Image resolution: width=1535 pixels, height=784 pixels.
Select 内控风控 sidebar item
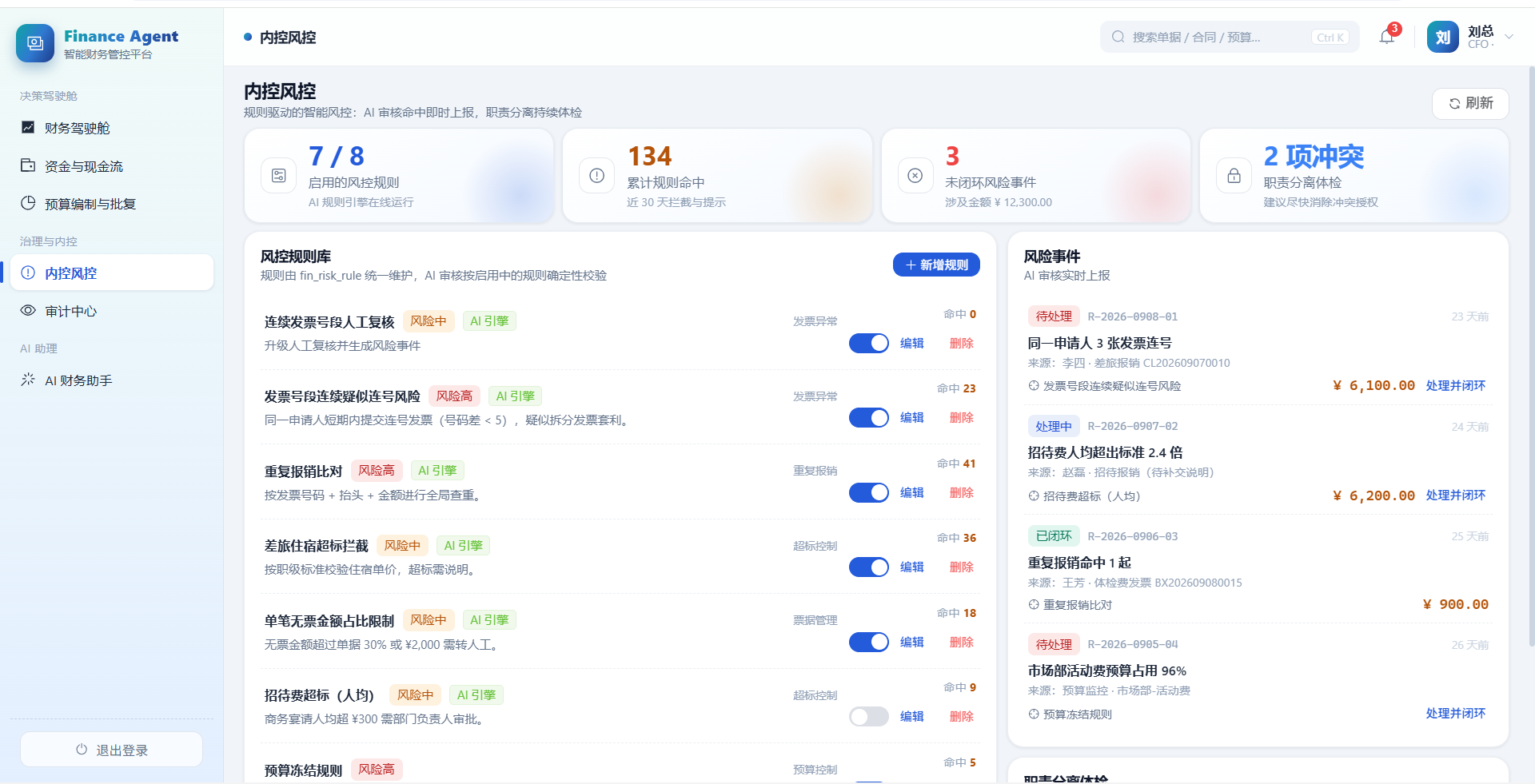click(x=112, y=273)
